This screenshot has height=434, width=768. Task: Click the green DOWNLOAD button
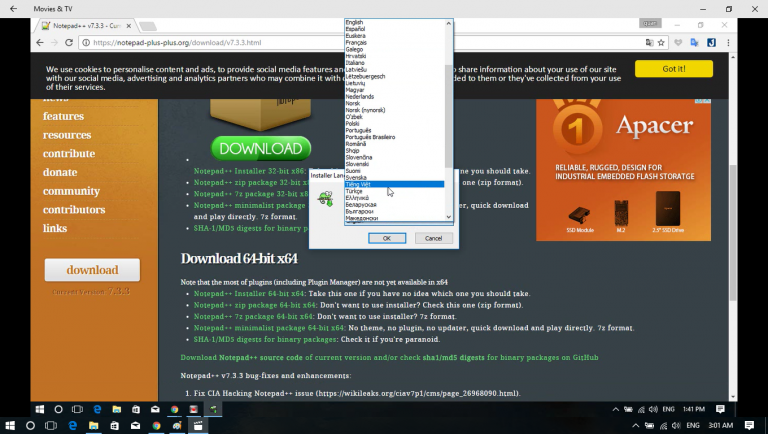coord(261,148)
